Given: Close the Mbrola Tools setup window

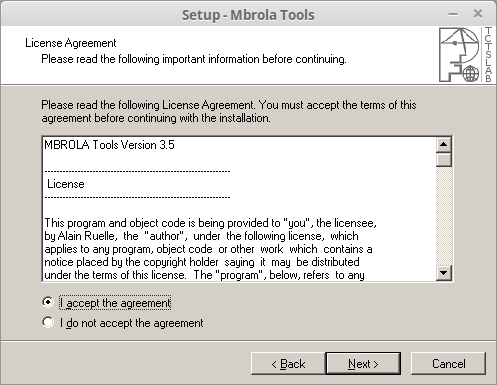Looking at the screenshot, I should coord(478,14).
